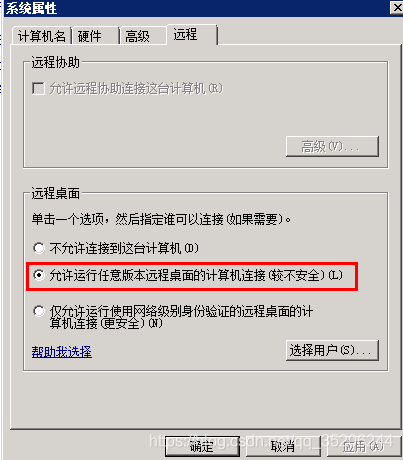The height and width of the screenshot is (460, 403).
Task: Select the 高级 tab
Action: 143,36
